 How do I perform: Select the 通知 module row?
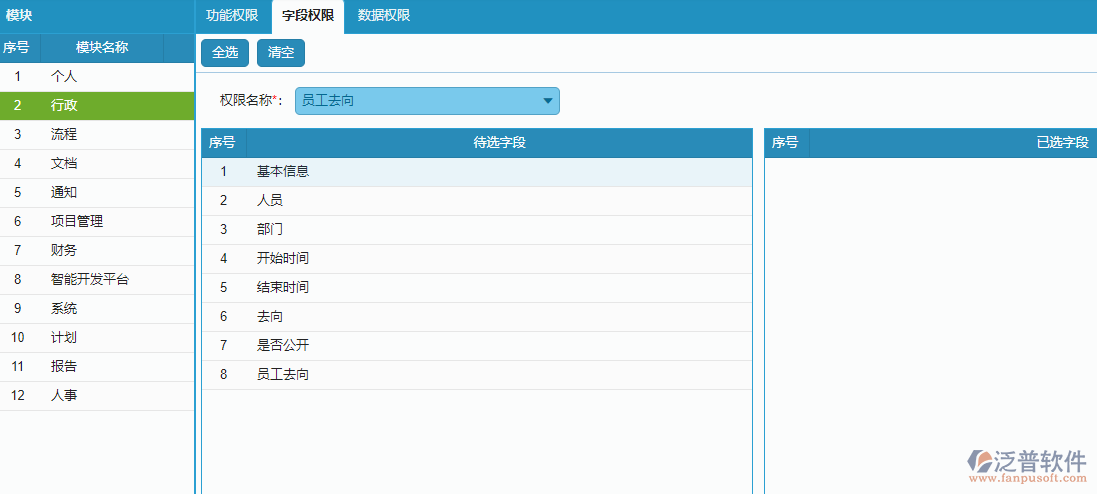coord(97,193)
